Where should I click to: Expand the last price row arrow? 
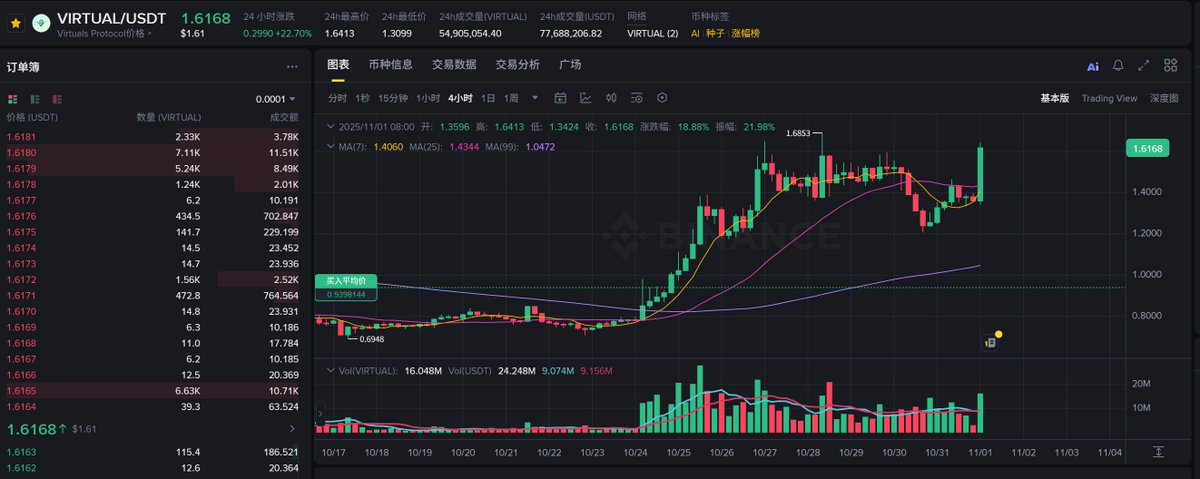292,429
